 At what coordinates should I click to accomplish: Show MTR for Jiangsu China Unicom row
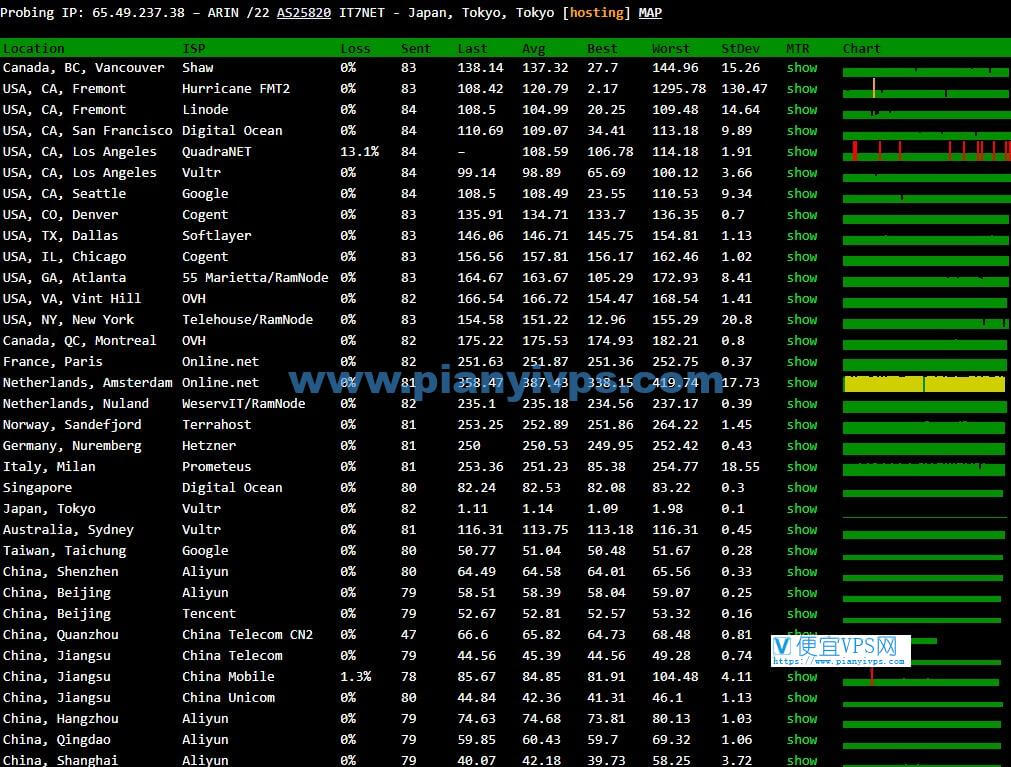pos(801,698)
